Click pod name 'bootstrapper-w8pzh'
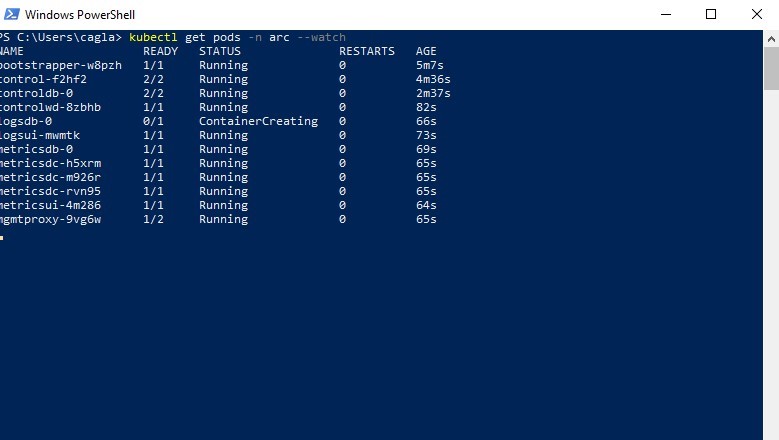779x440 pixels. click(x=61, y=66)
